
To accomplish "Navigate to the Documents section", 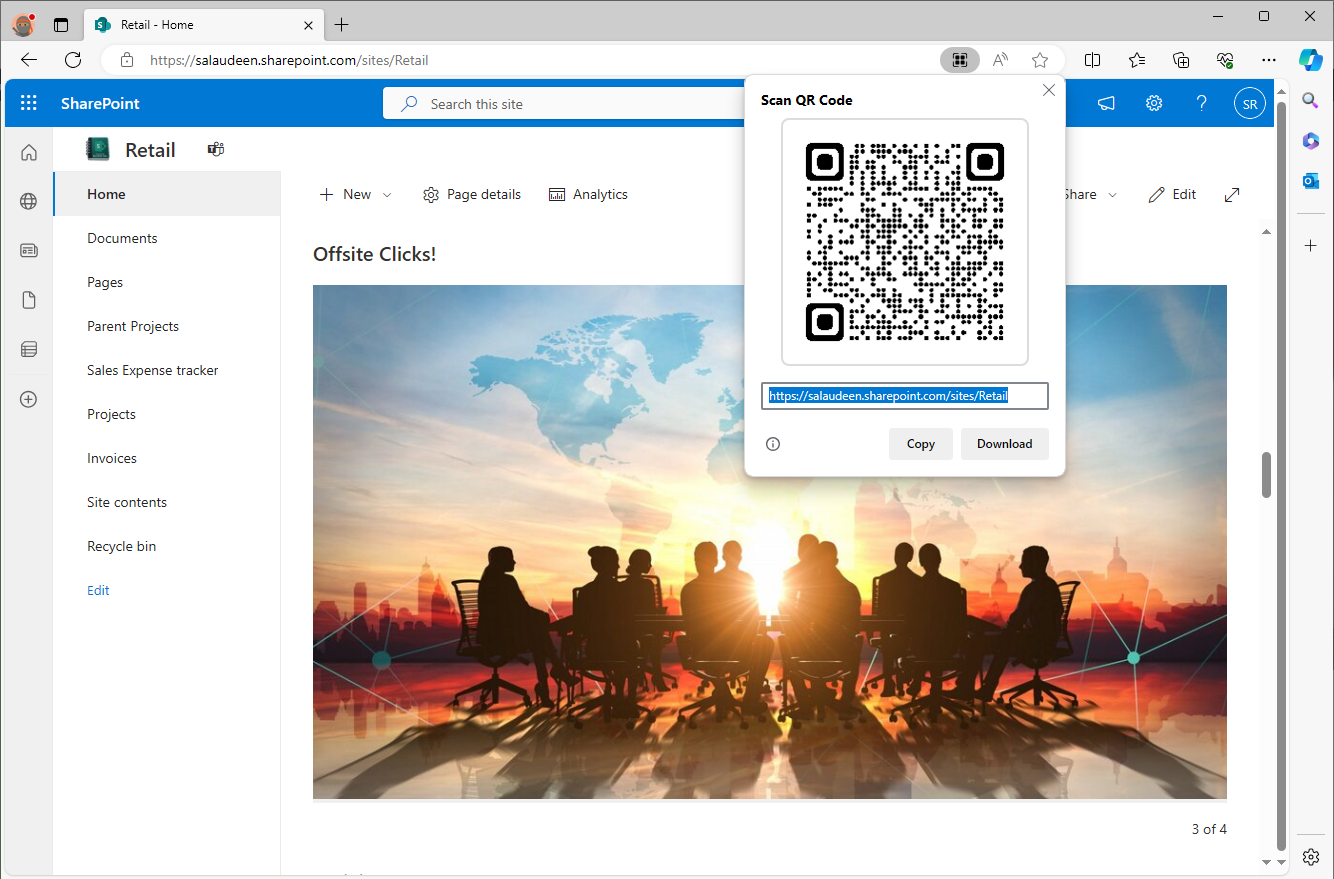I will [122, 238].
